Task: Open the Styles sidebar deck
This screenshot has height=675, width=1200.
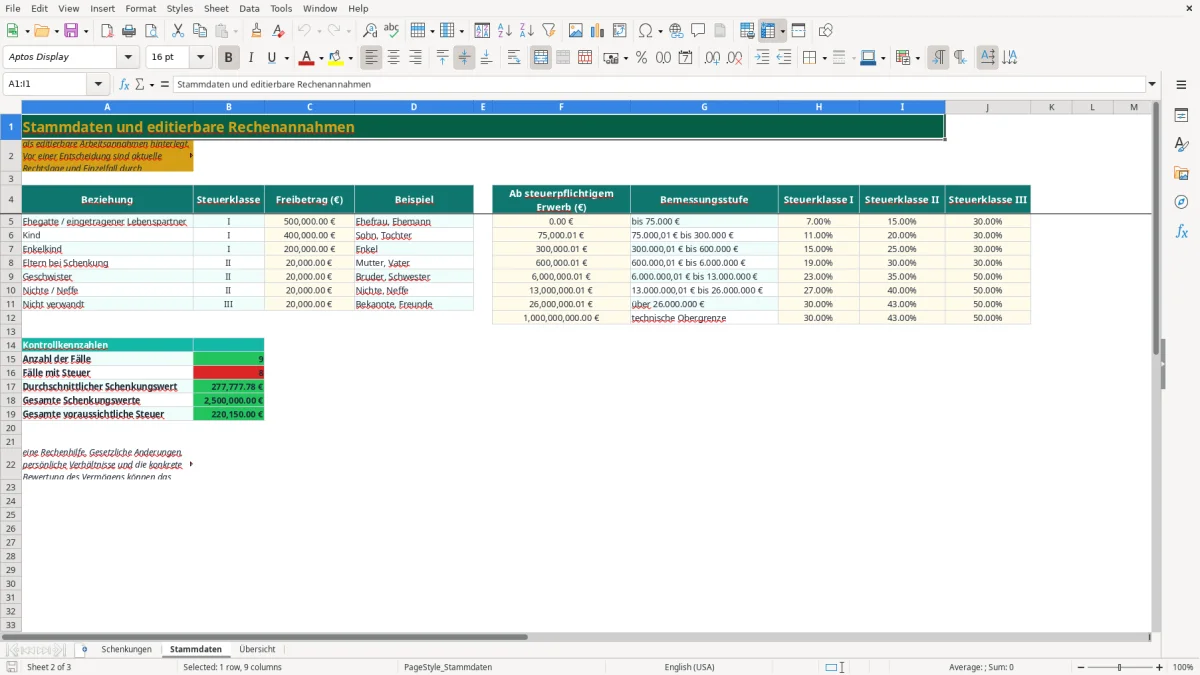Action: pyautogui.click(x=1181, y=144)
